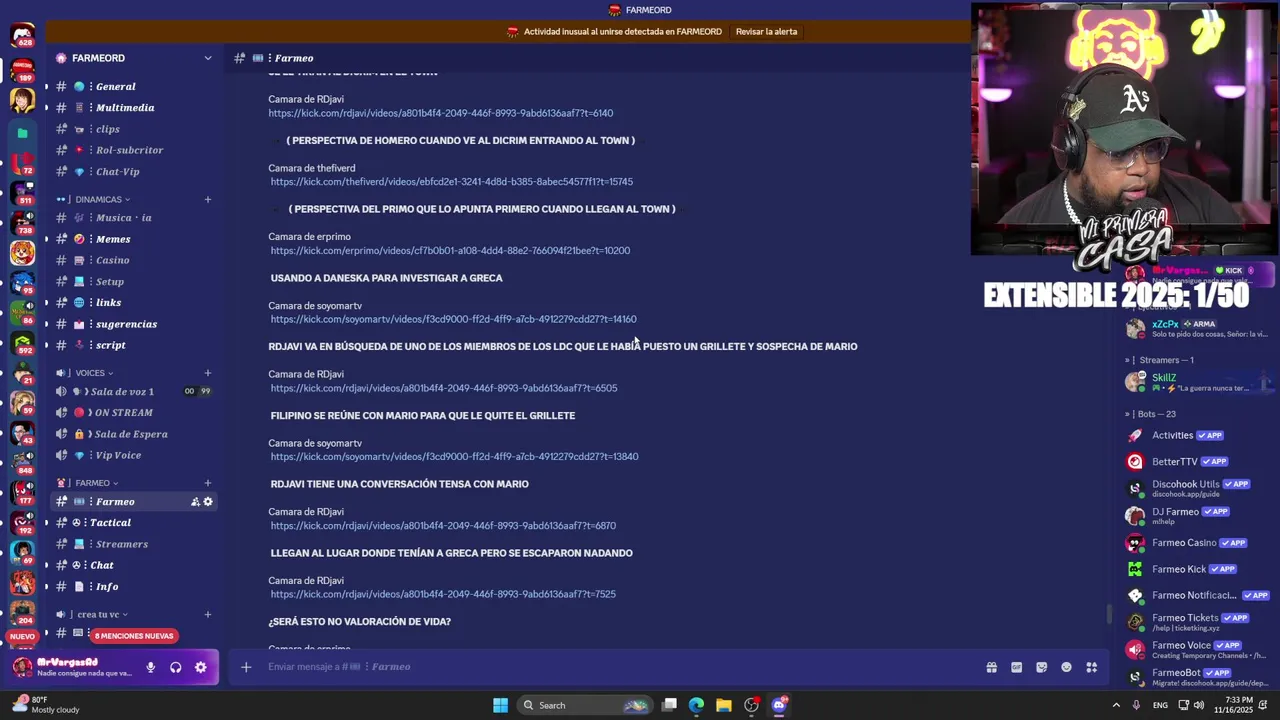Click the plus attachment button in message bar
The image size is (1280, 720).
[x=246, y=667]
